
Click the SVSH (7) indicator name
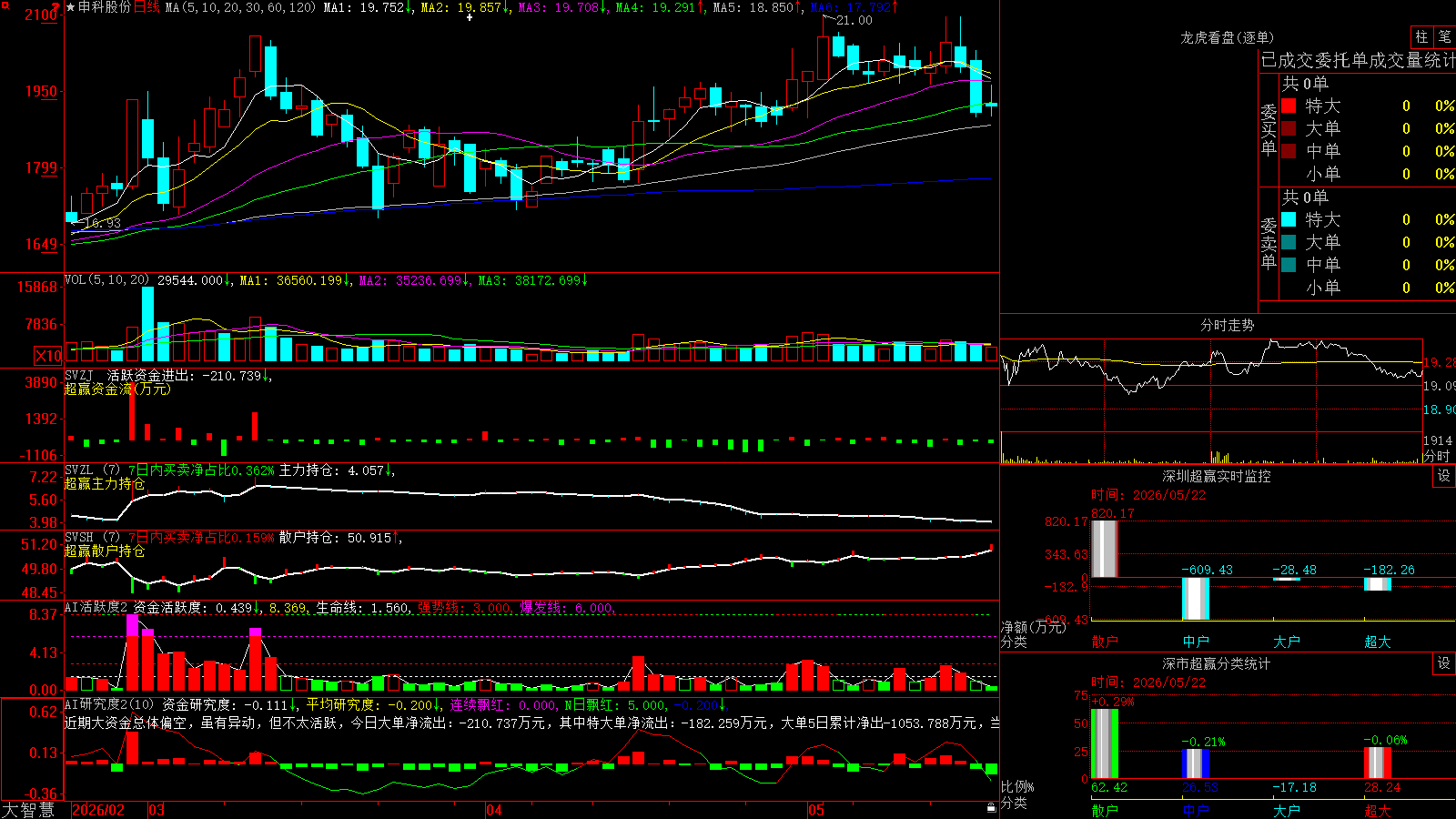(92, 538)
